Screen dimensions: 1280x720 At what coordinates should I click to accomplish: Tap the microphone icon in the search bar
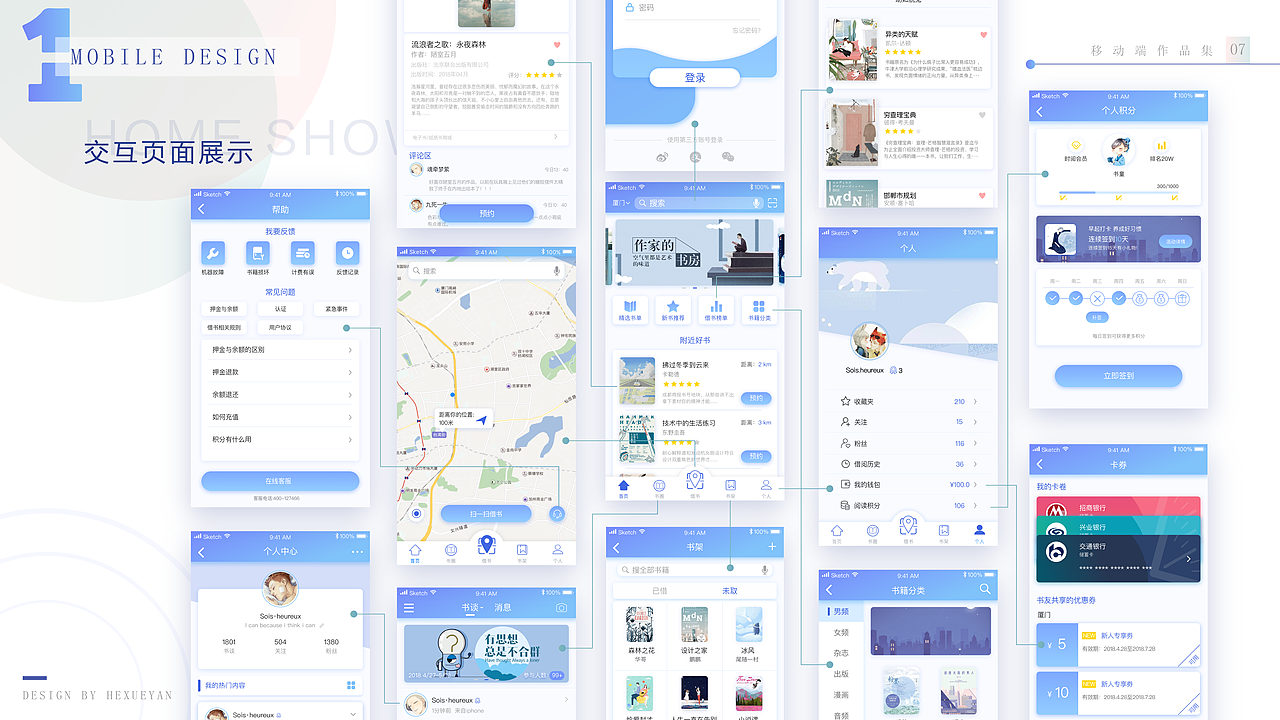[756, 203]
